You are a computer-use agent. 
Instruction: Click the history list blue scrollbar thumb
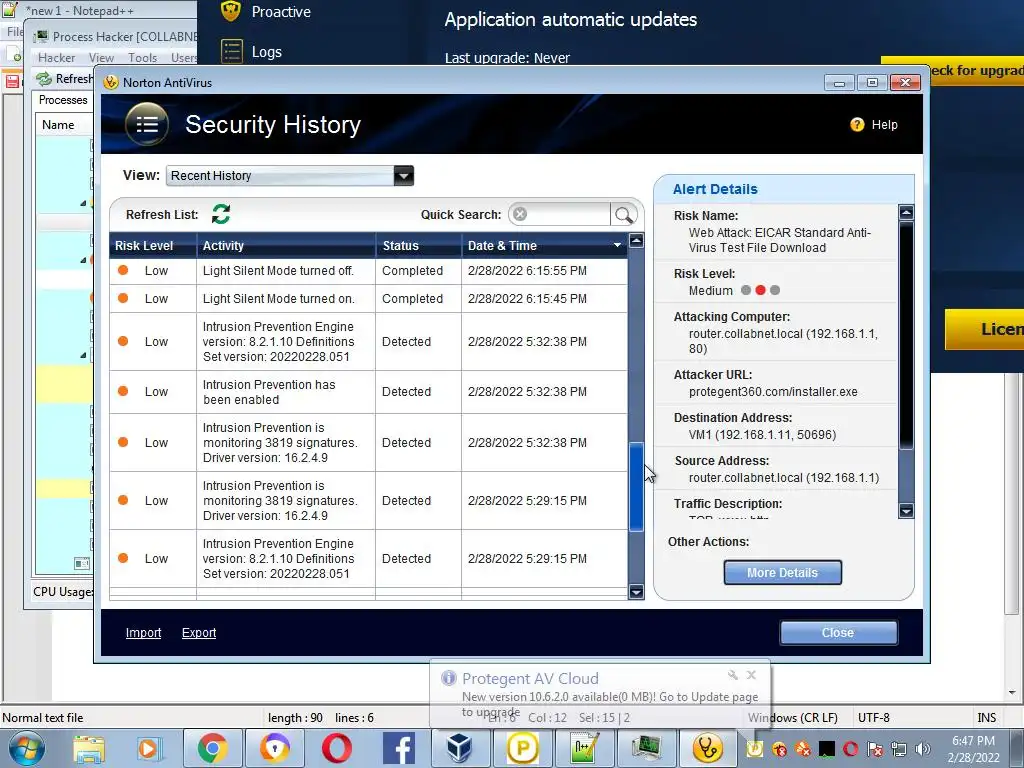click(x=636, y=487)
